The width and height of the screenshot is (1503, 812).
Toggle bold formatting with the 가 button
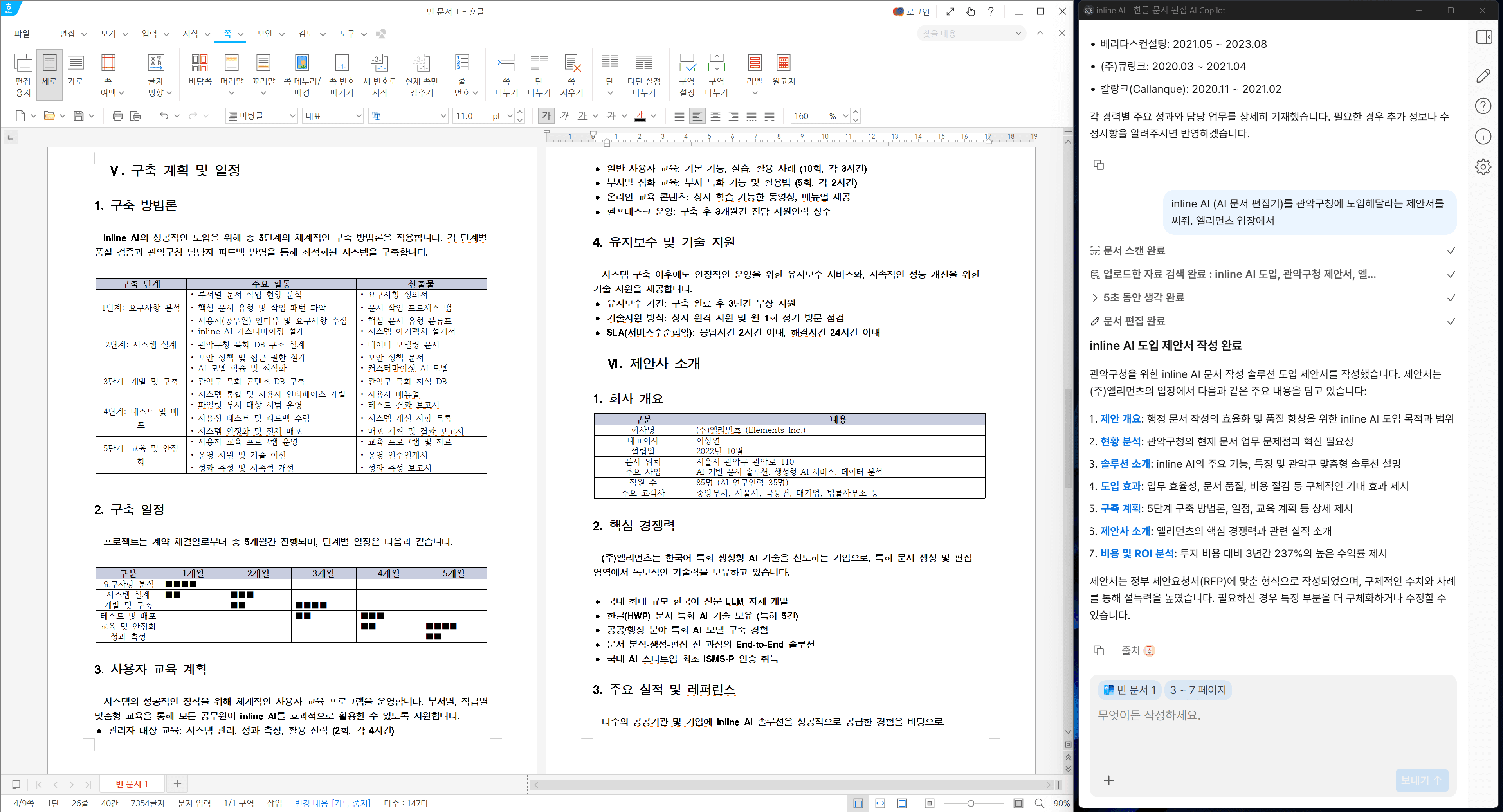pos(546,116)
